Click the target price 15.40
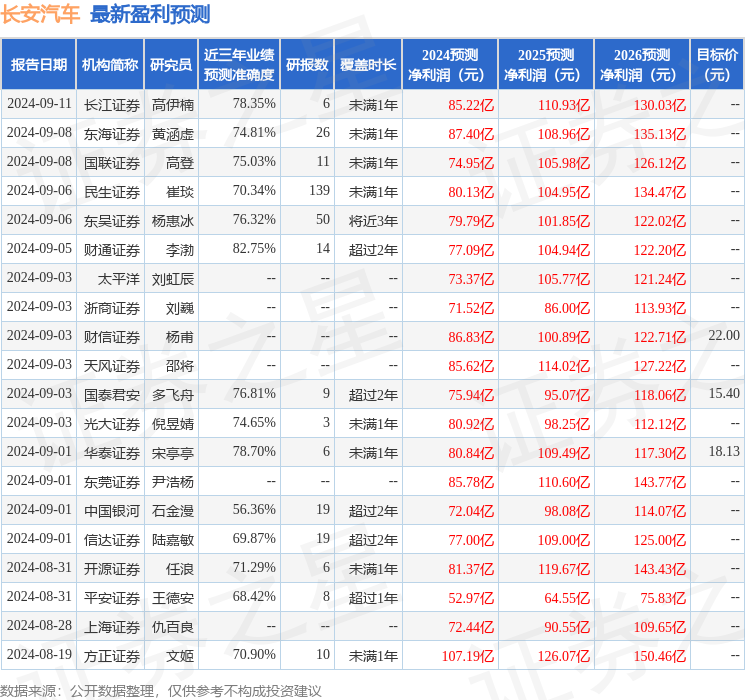Image resolution: width=745 pixels, height=700 pixels. [x=724, y=393]
